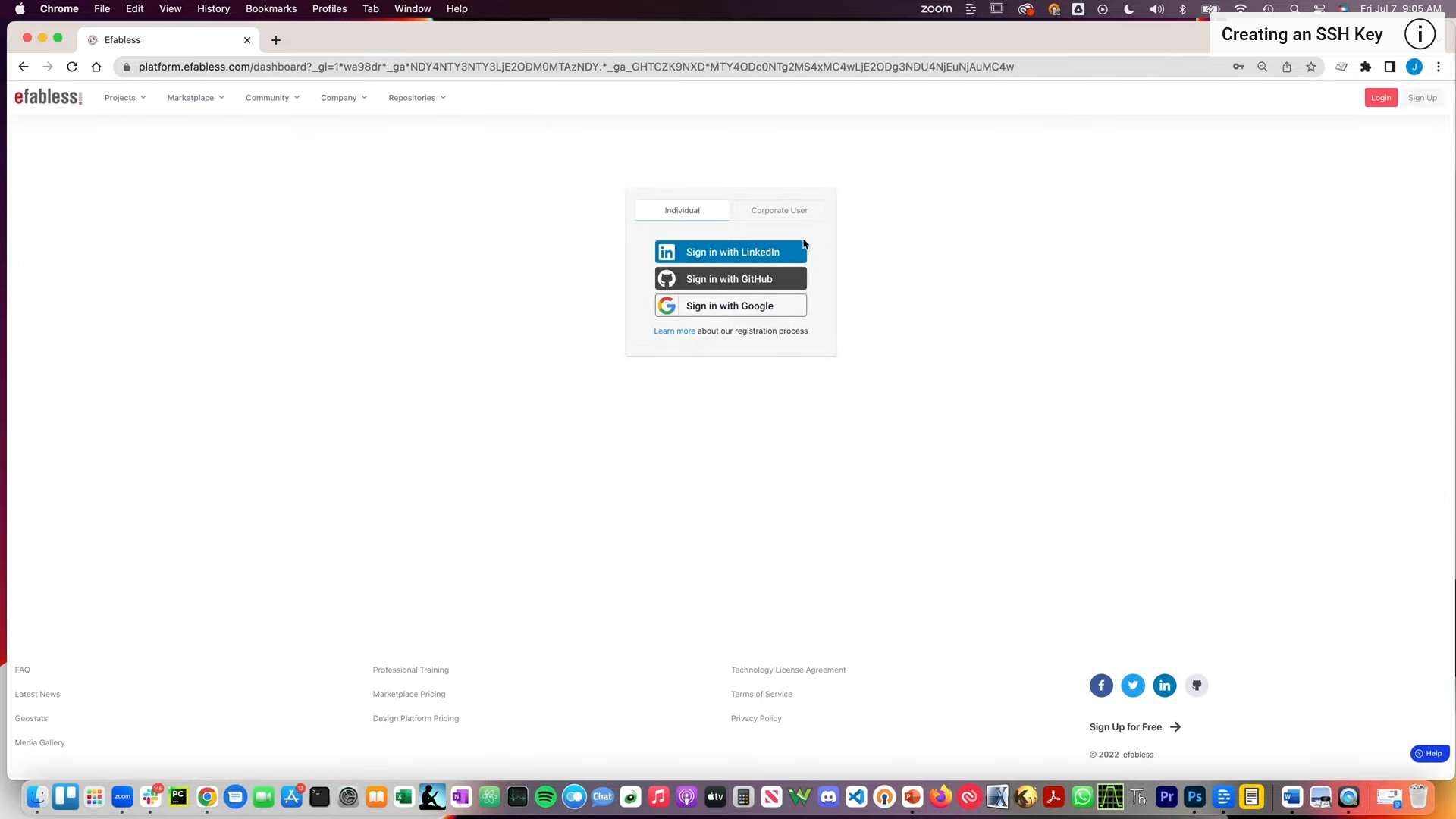Click the info icon beside Creating an SSH Key
Image resolution: width=1456 pixels, height=819 pixels.
1420,34
